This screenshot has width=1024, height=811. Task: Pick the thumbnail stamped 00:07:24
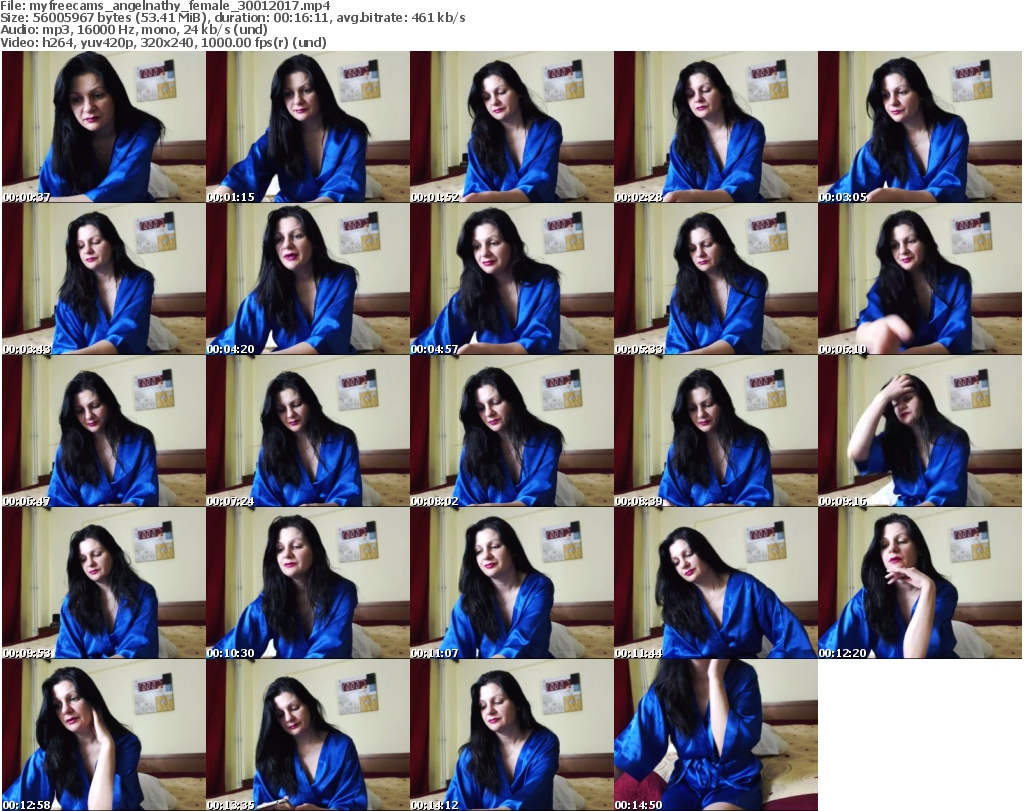coord(308,431)
